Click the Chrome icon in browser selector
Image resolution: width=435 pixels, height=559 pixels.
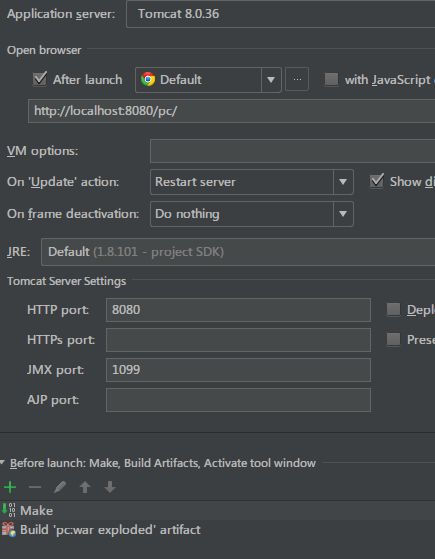point(148,80)
